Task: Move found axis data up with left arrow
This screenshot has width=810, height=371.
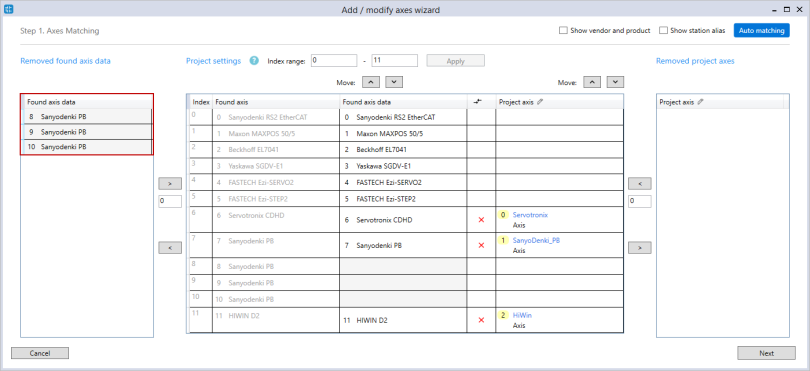Action: (371, 82)
